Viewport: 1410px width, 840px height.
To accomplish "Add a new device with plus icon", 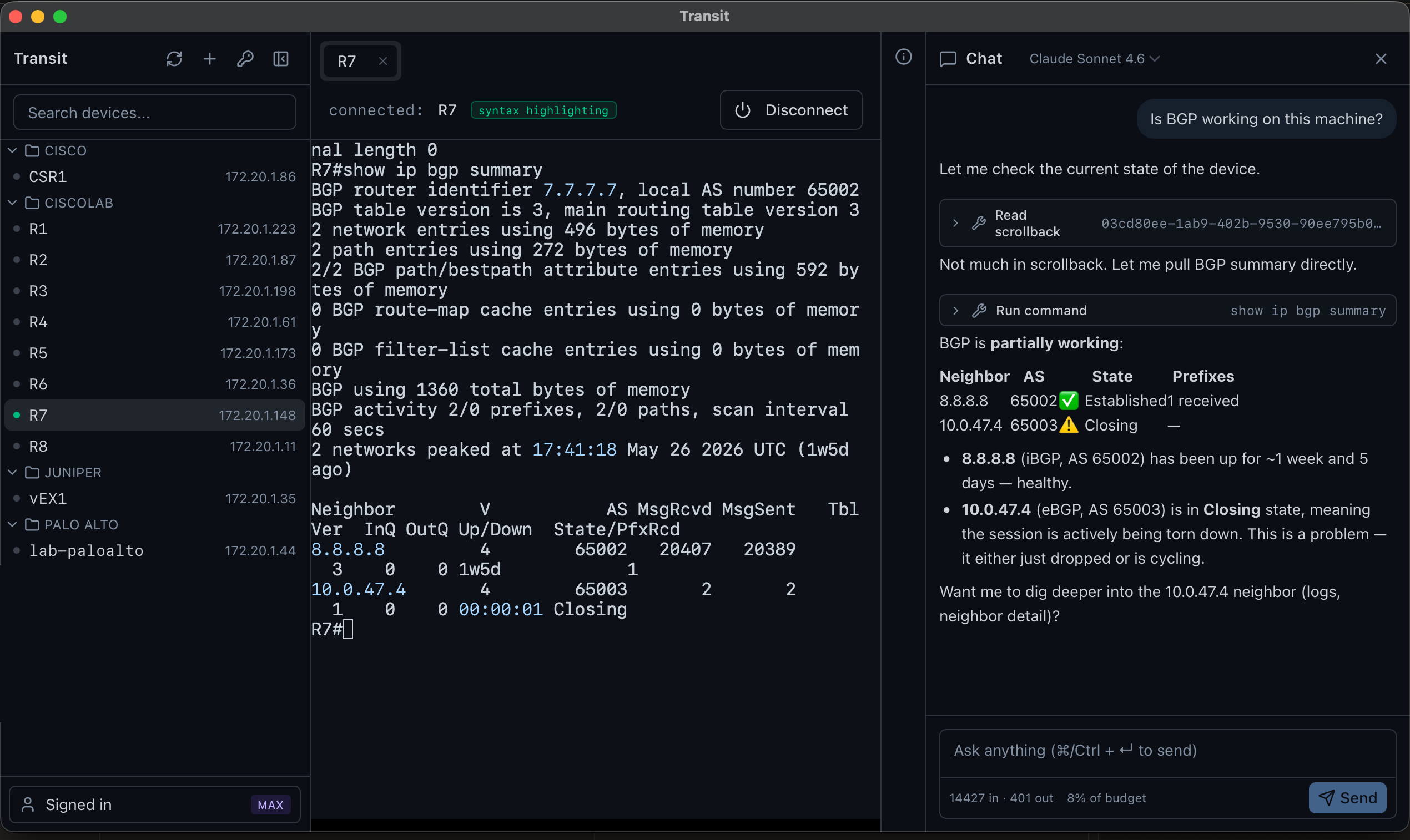I will point(209,59).
